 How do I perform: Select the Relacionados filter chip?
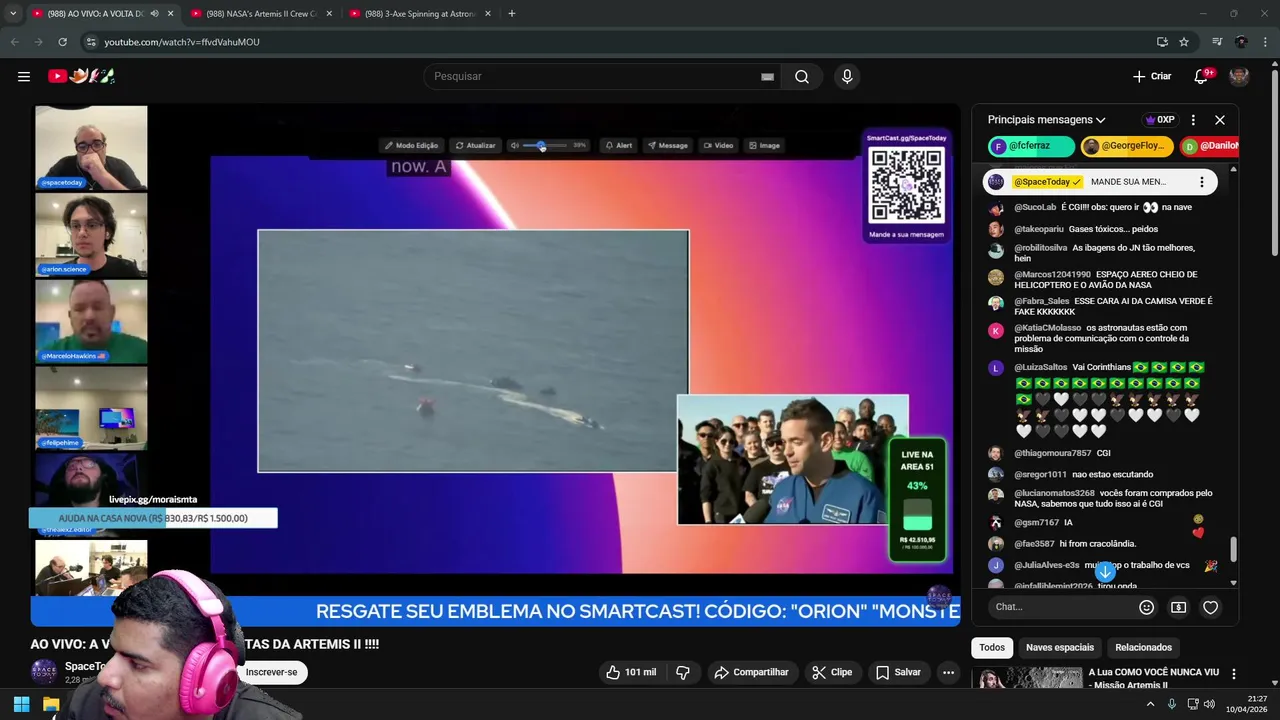click(1143, 648)
